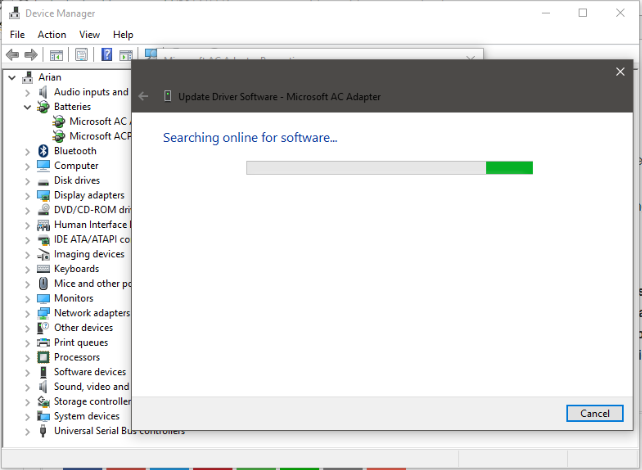Click the Sound, video speaker icon
Image resolution: width=642 pixels, height=470 pixels.
pyautogui.click(x=43, y=387)
